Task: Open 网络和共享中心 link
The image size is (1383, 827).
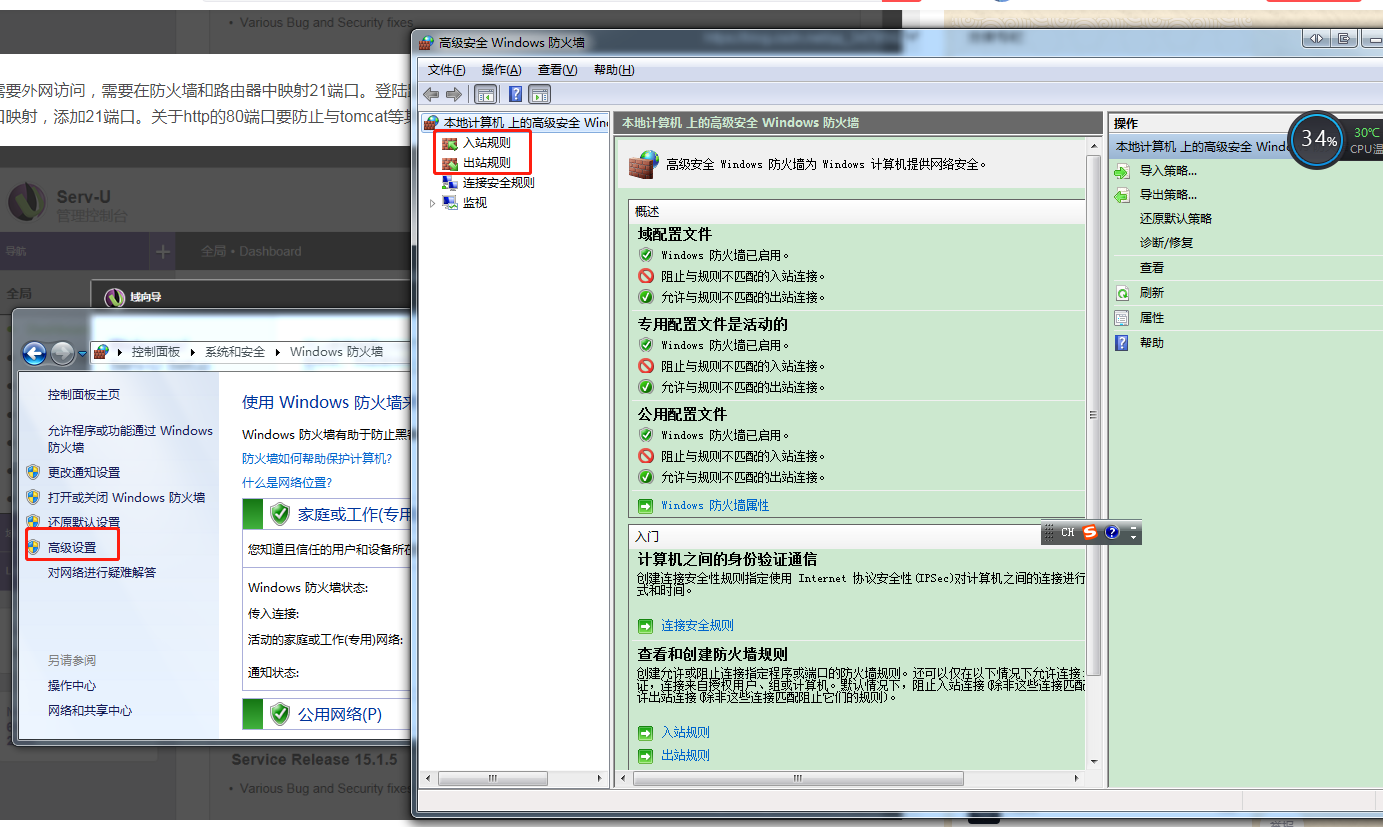Action: (90, 711)
